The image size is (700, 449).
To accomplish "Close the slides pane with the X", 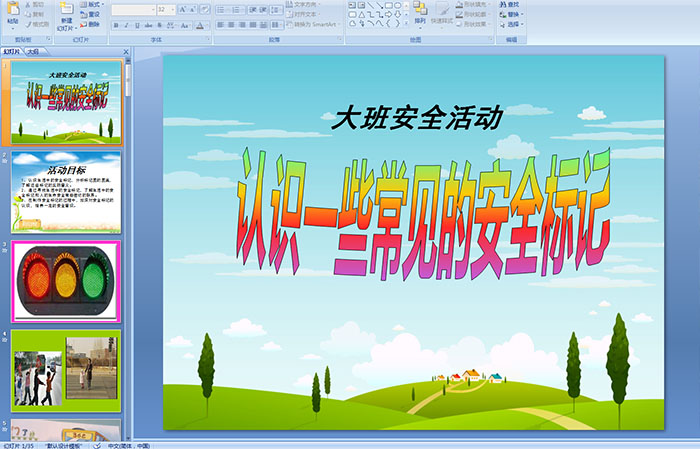I will click(126, 52).
